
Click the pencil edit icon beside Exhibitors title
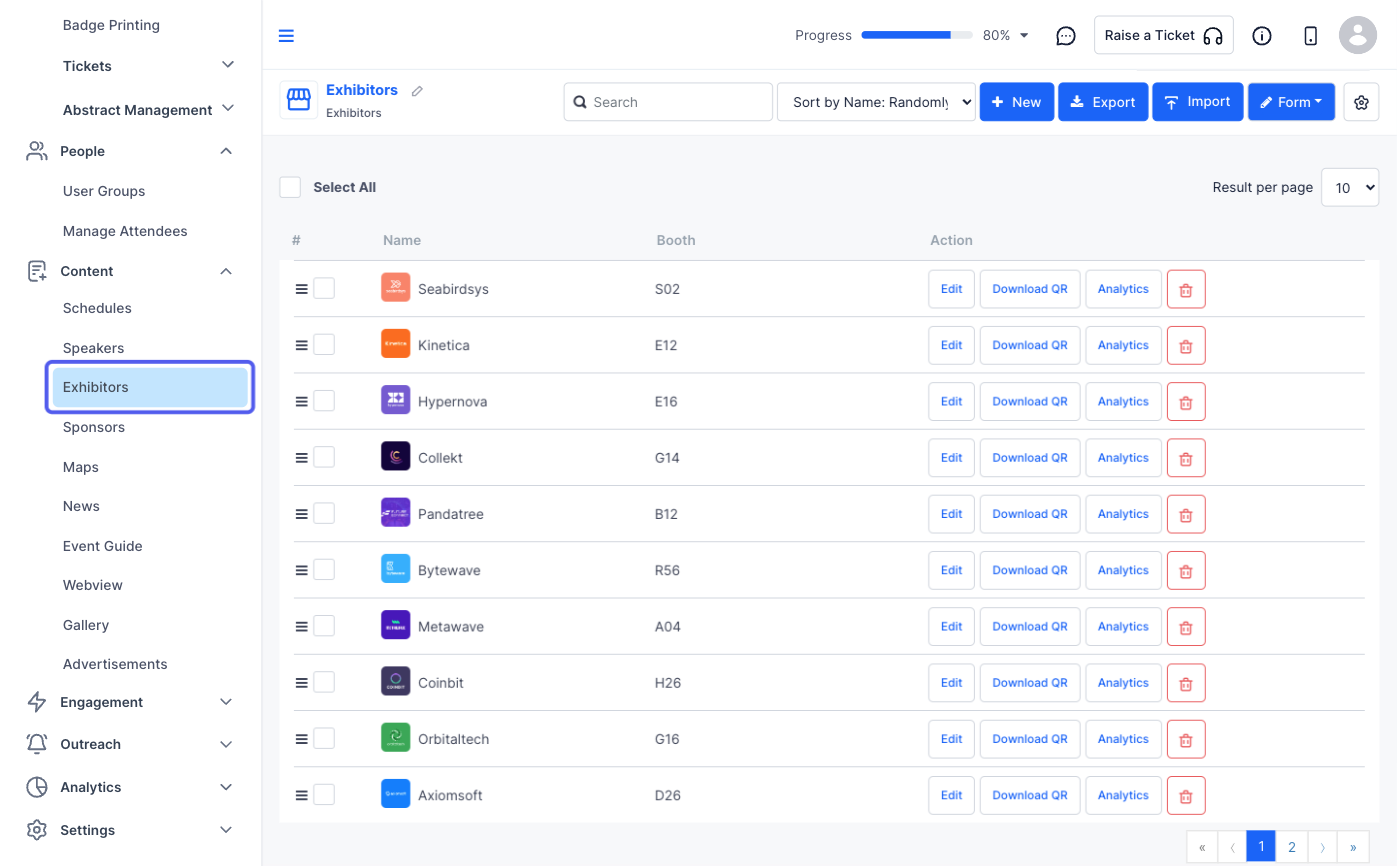[417, 91]
